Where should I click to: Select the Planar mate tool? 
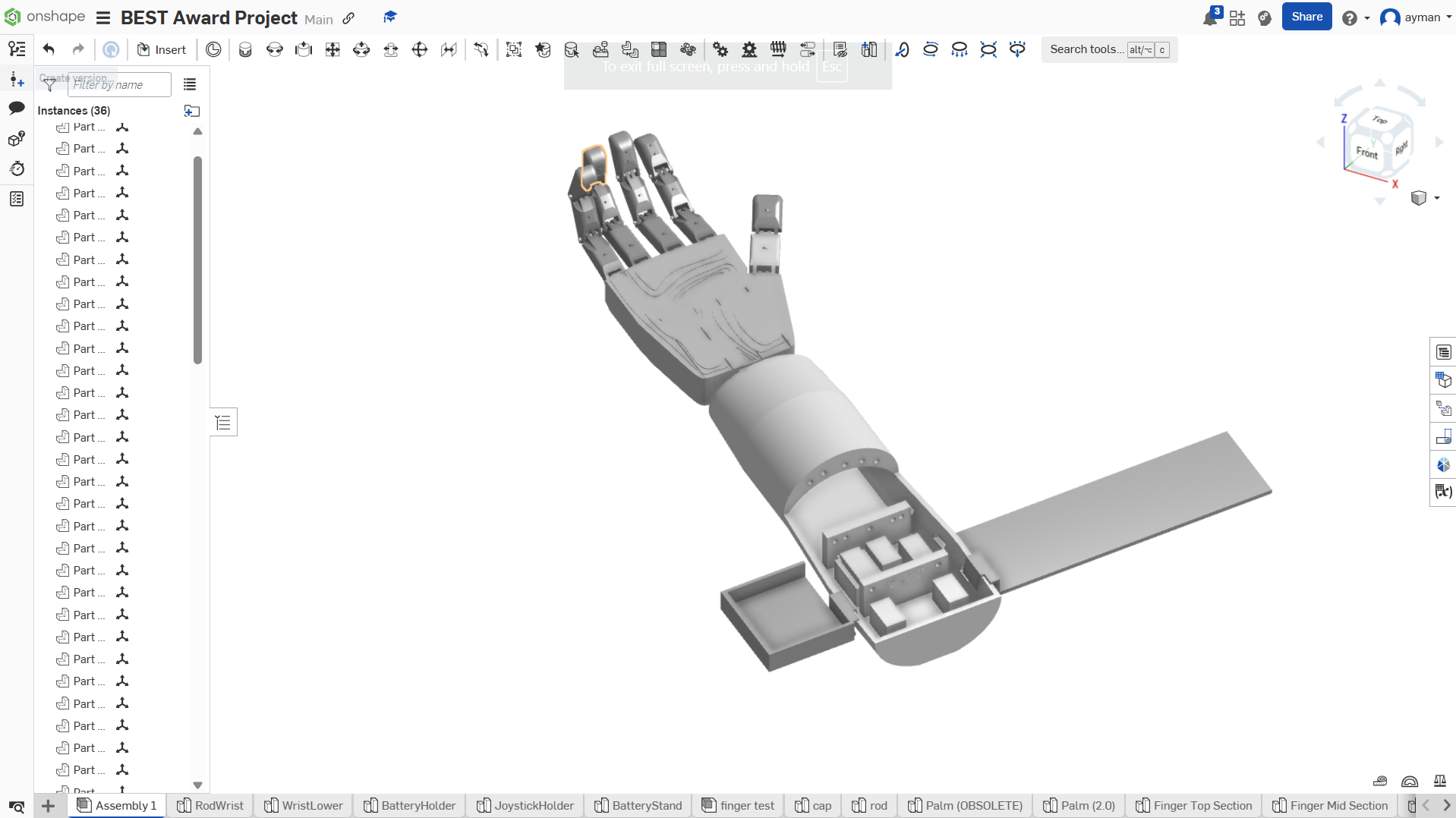[332, 49]
